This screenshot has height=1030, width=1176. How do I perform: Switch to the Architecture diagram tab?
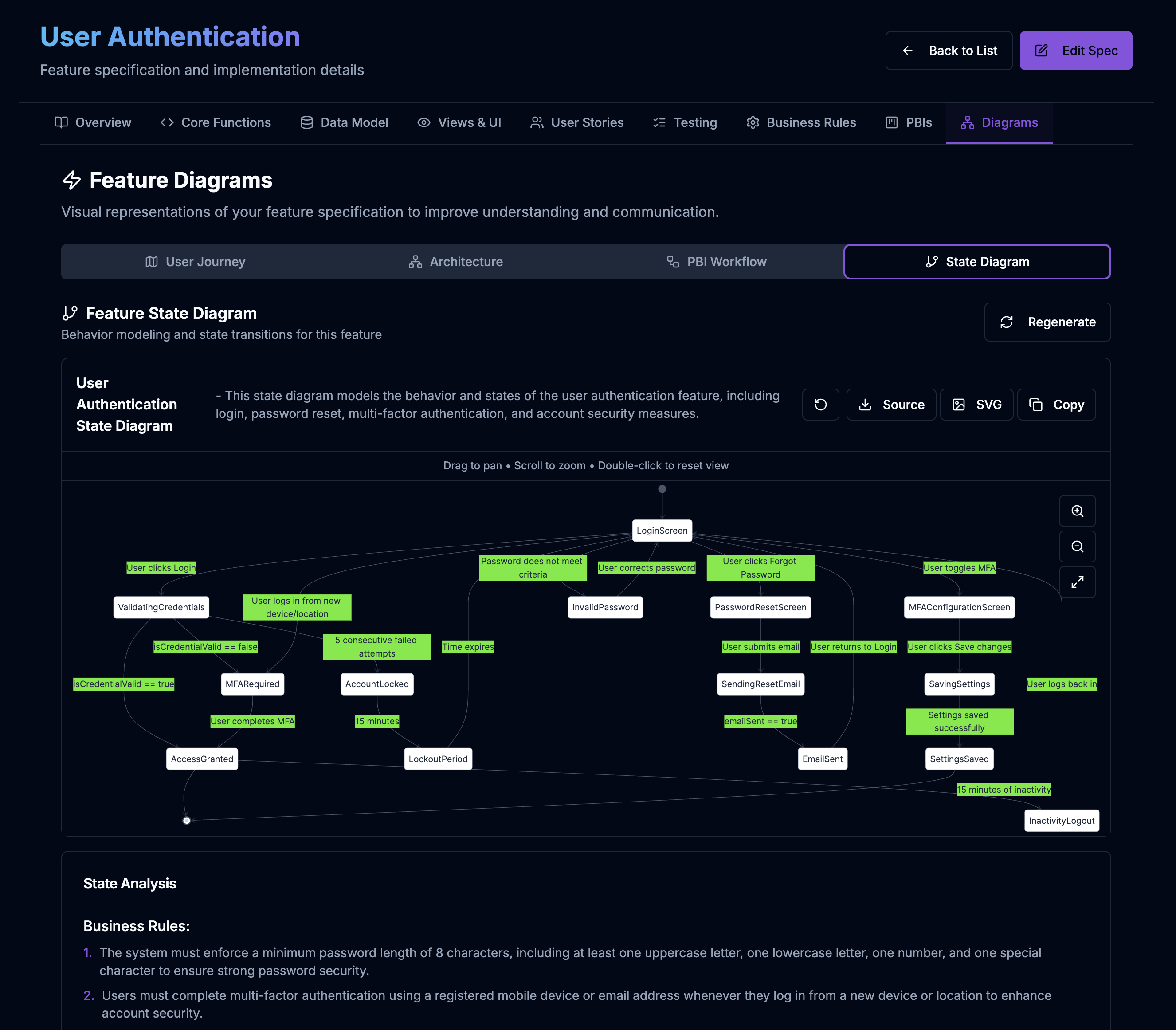[455, 262]
